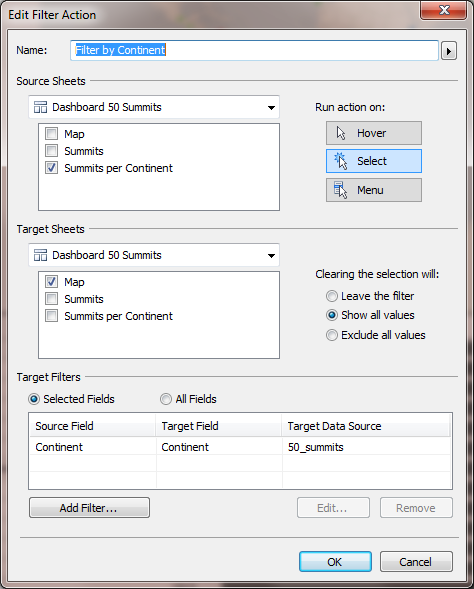This screenshot has height=589, width=474.
Task: Click the Cancel button
Action: pyautogui.click(x=416, y=562)
